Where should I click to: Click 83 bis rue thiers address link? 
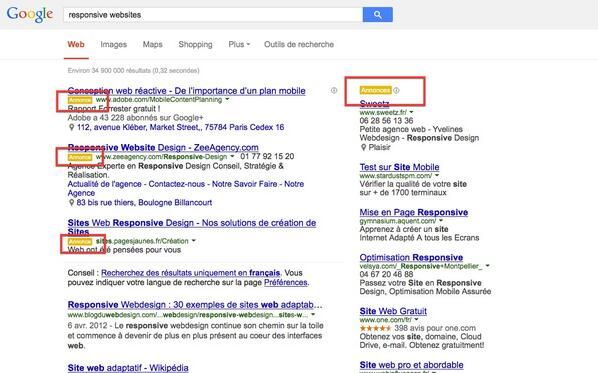click(144, 203)
